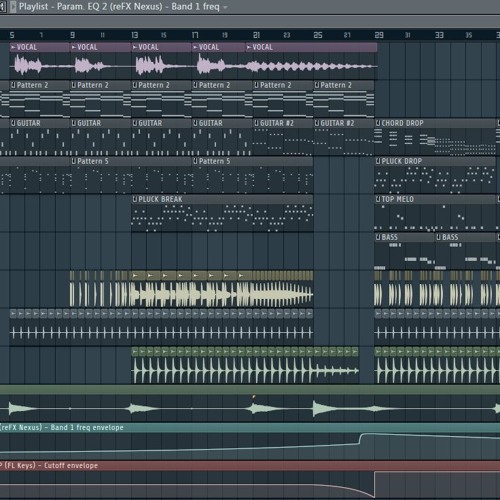Open menu icon of Pattern 2 clip at bar 9
Screen dimensions: 500x500
pyautogui.click(x=74, y=85)
